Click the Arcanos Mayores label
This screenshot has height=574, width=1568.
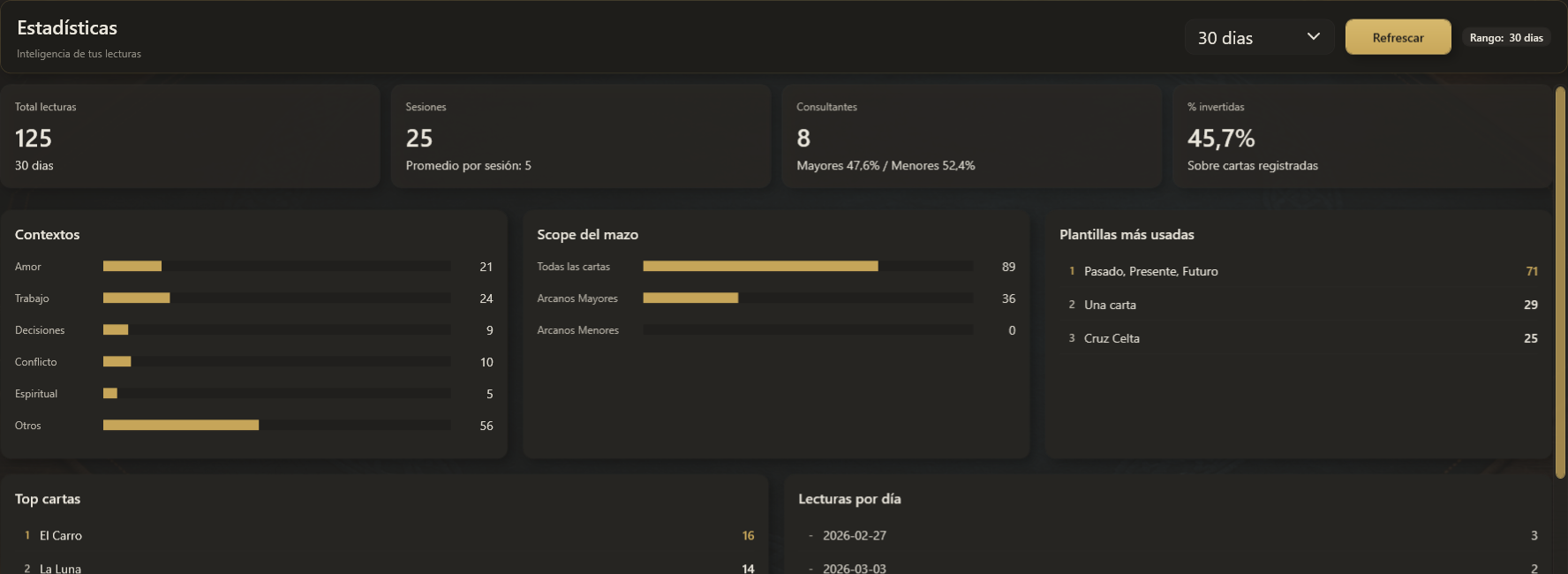point(577,298)
